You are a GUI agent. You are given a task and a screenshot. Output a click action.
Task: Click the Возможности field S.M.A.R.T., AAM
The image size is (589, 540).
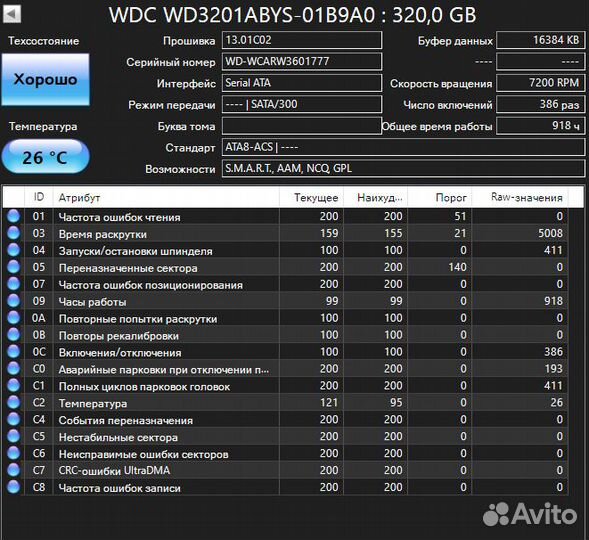click(403, 169)
